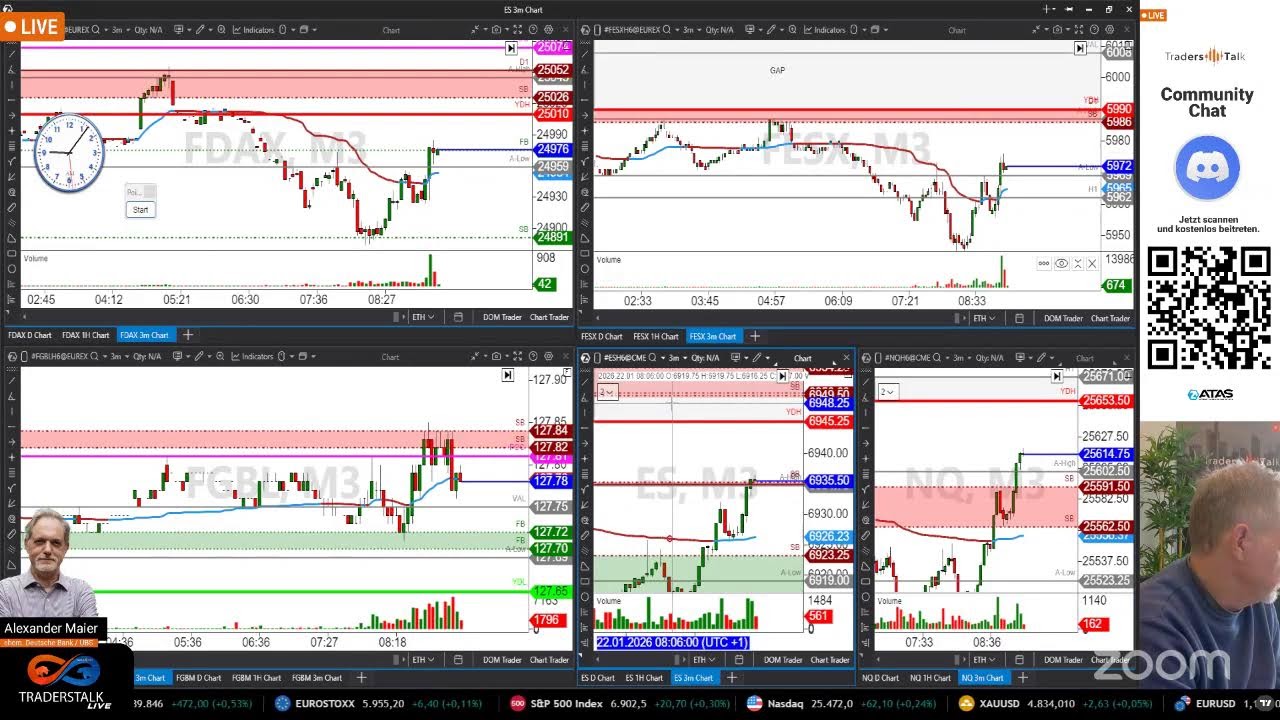Open more options in FESX volume panel
The image size is (1280, 720).
pos(1043,264)
